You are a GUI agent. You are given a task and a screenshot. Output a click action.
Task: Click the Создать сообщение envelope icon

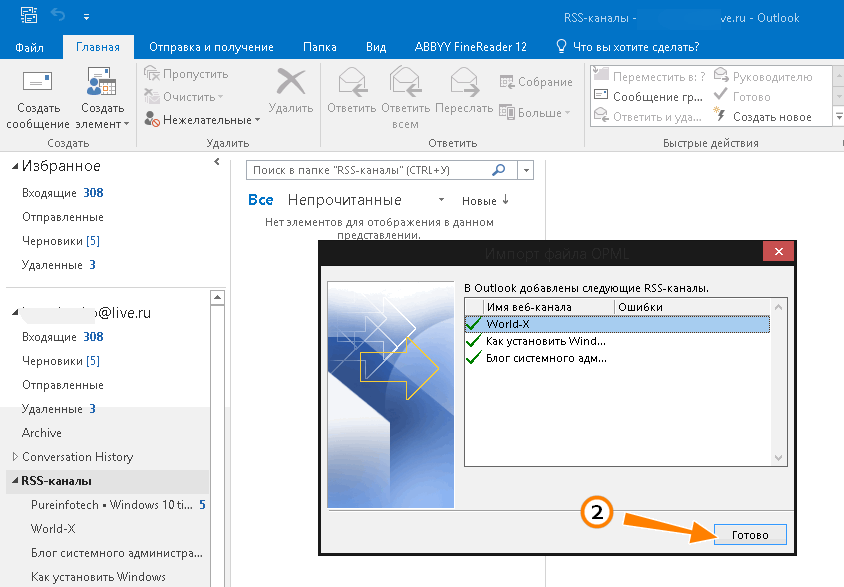pyautogui.click(x=38, y=82)
